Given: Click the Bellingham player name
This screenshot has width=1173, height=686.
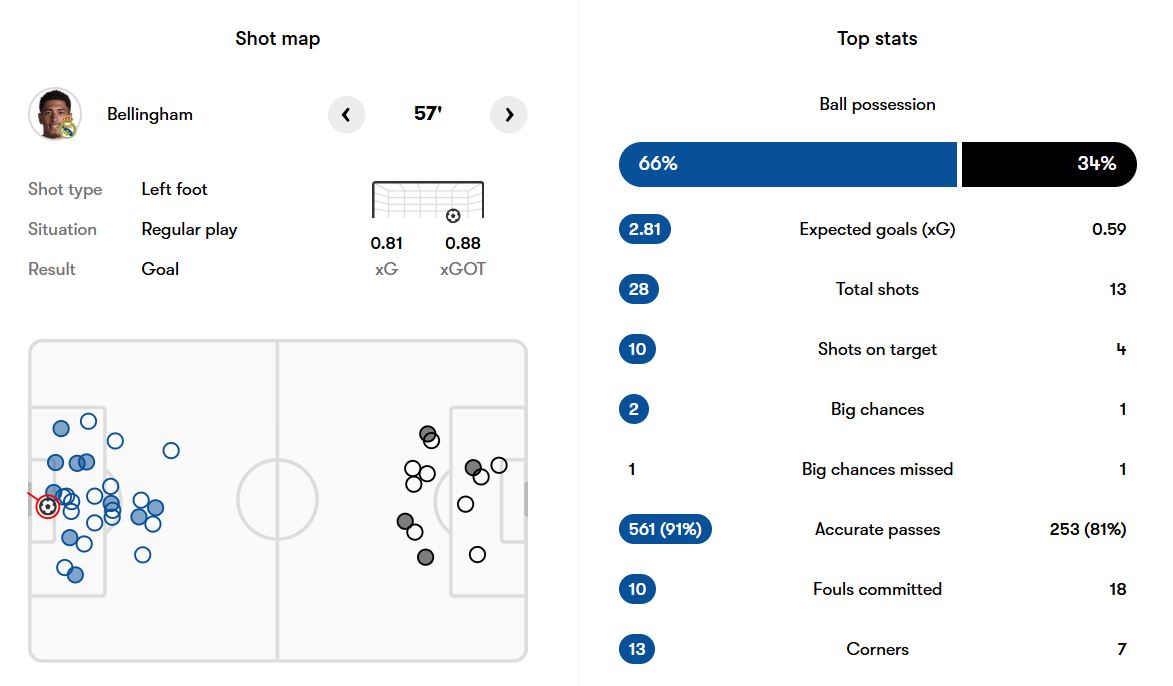Looking at the screenshot, I should point(150,114).
